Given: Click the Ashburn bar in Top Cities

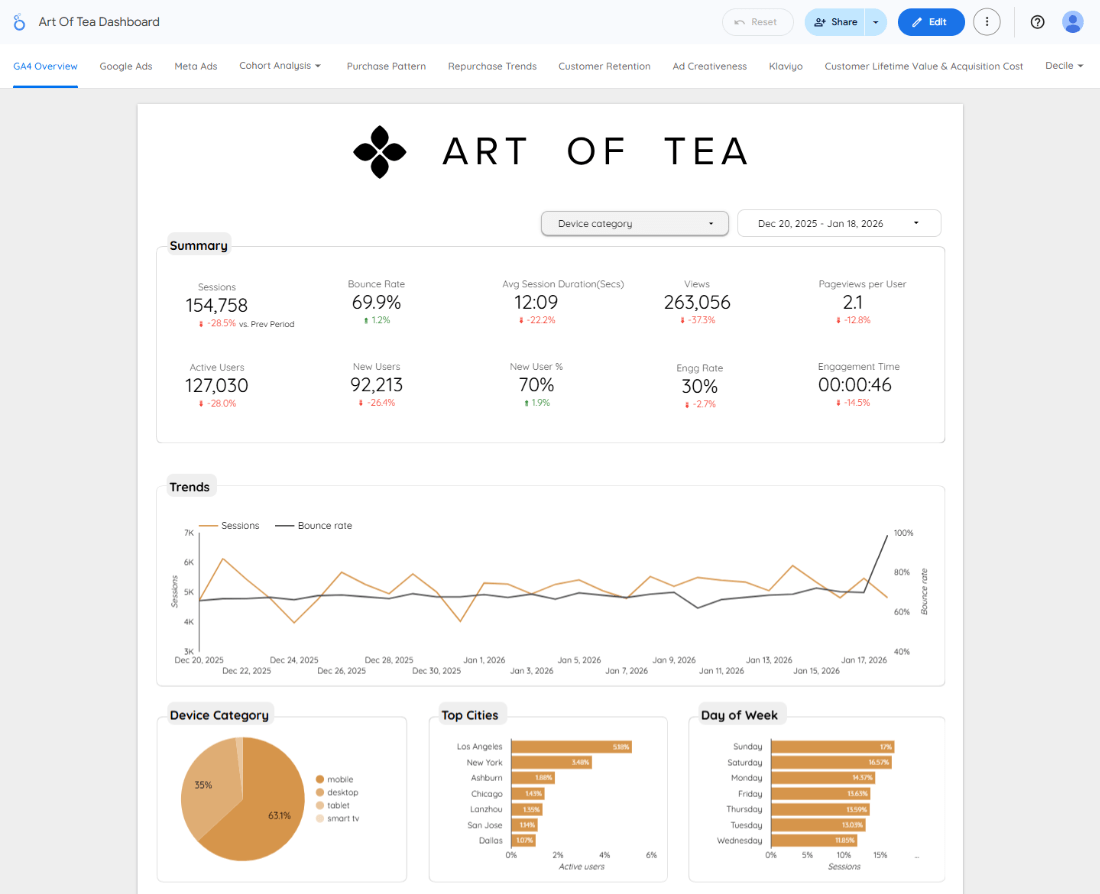Looking at the screenshot, I should coord(534,778).
